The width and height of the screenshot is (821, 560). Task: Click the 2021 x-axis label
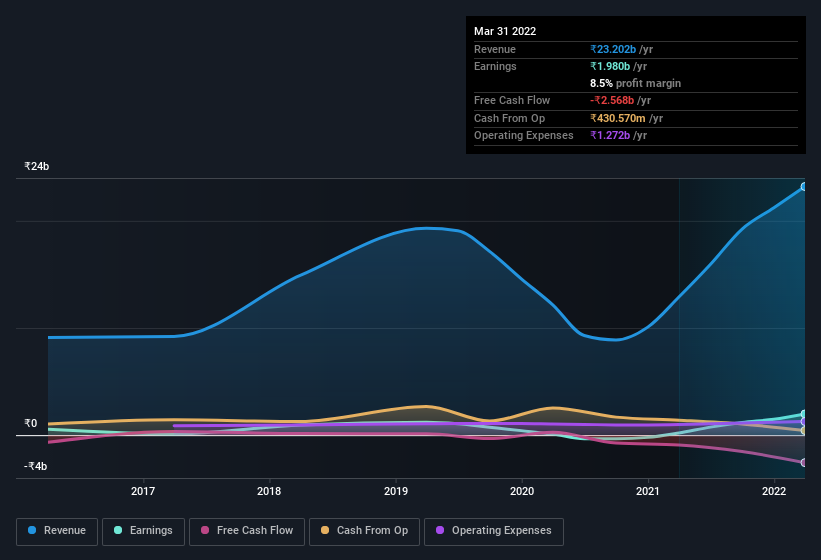click(648, 491)
